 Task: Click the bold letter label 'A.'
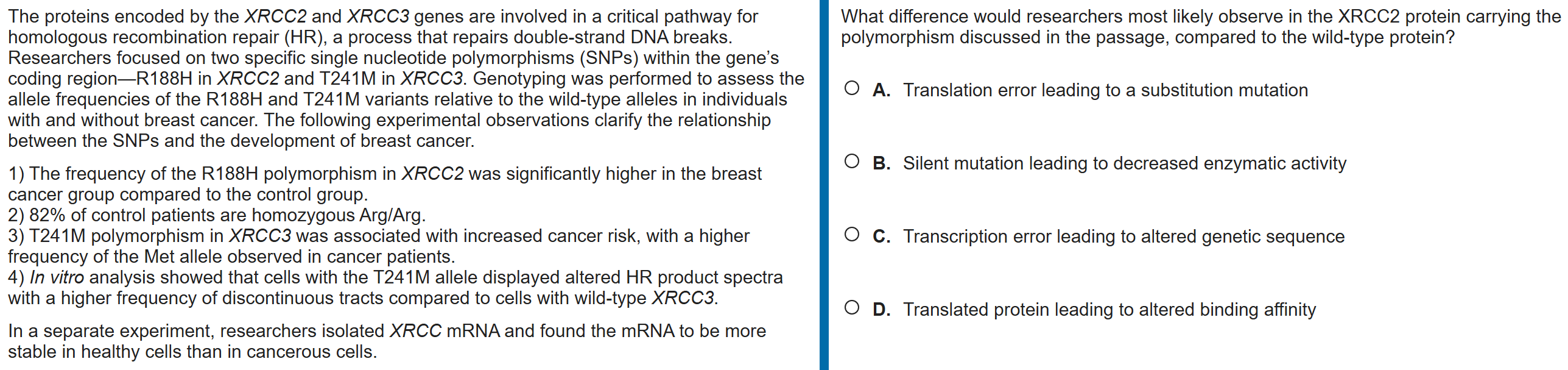[x=881, y=90]
